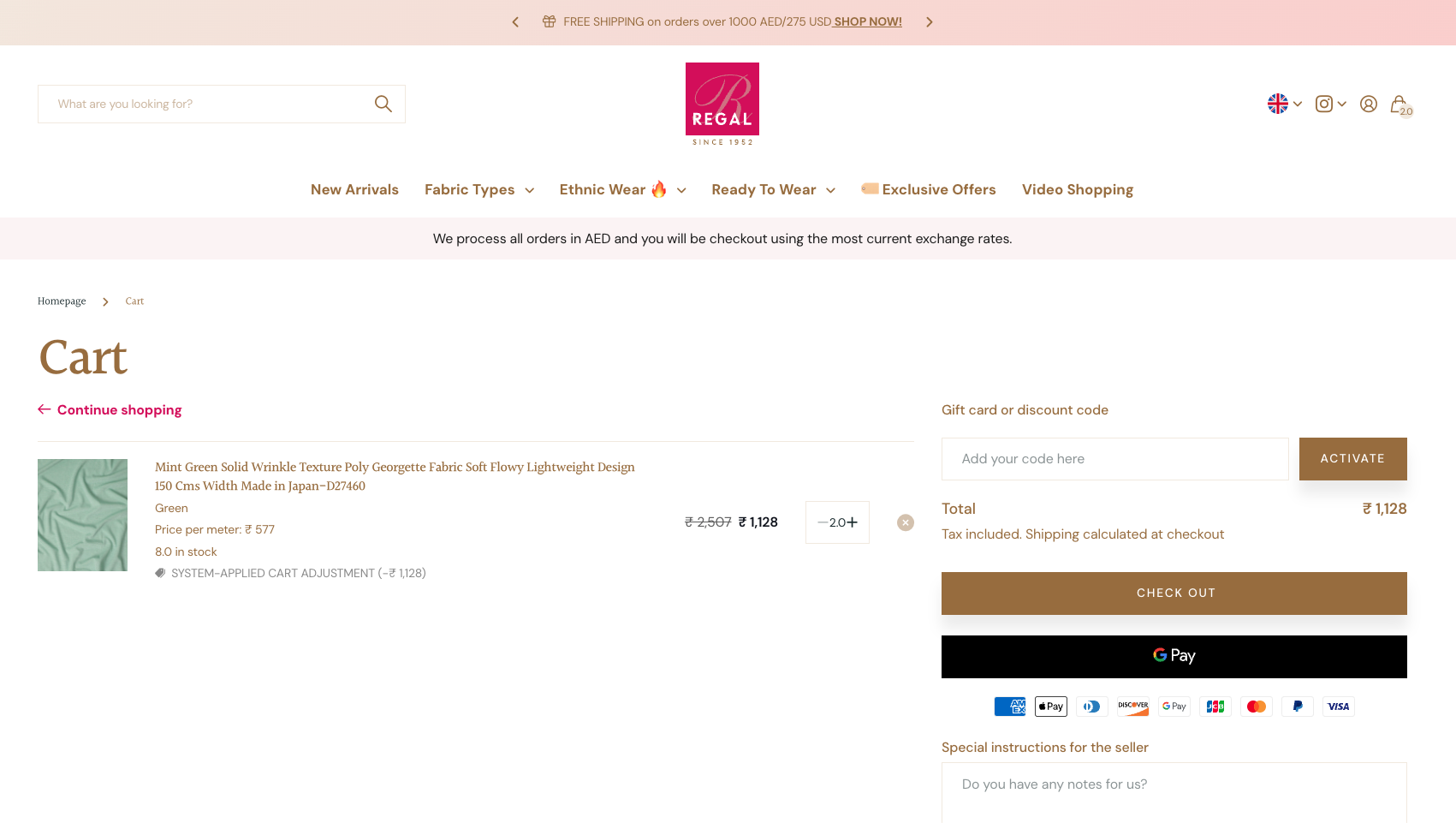Expand the Fabric Types menu
Screen dimensions: 1456x823
479,190
